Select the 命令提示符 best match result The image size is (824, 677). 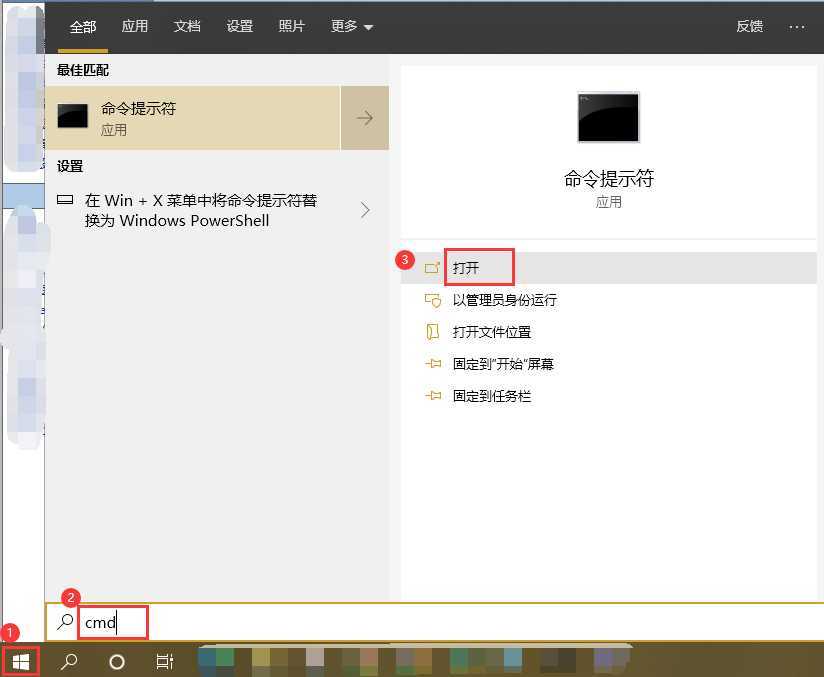192,118
